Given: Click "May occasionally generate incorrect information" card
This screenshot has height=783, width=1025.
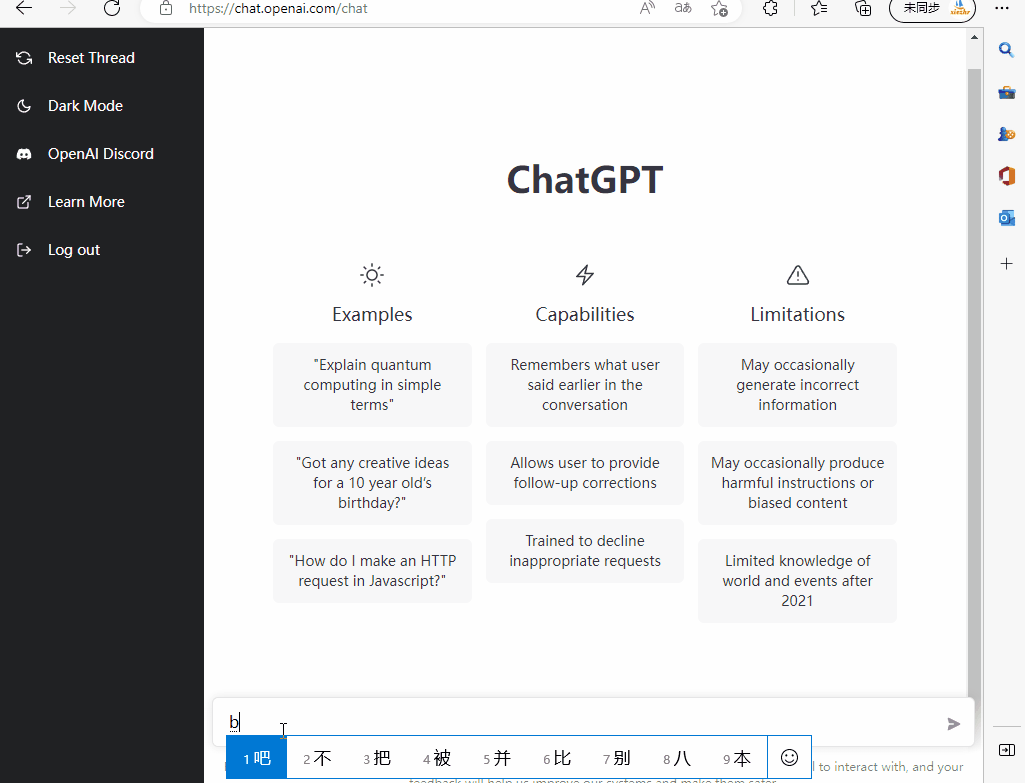Looking at the screenshot, I should (798, 385).
